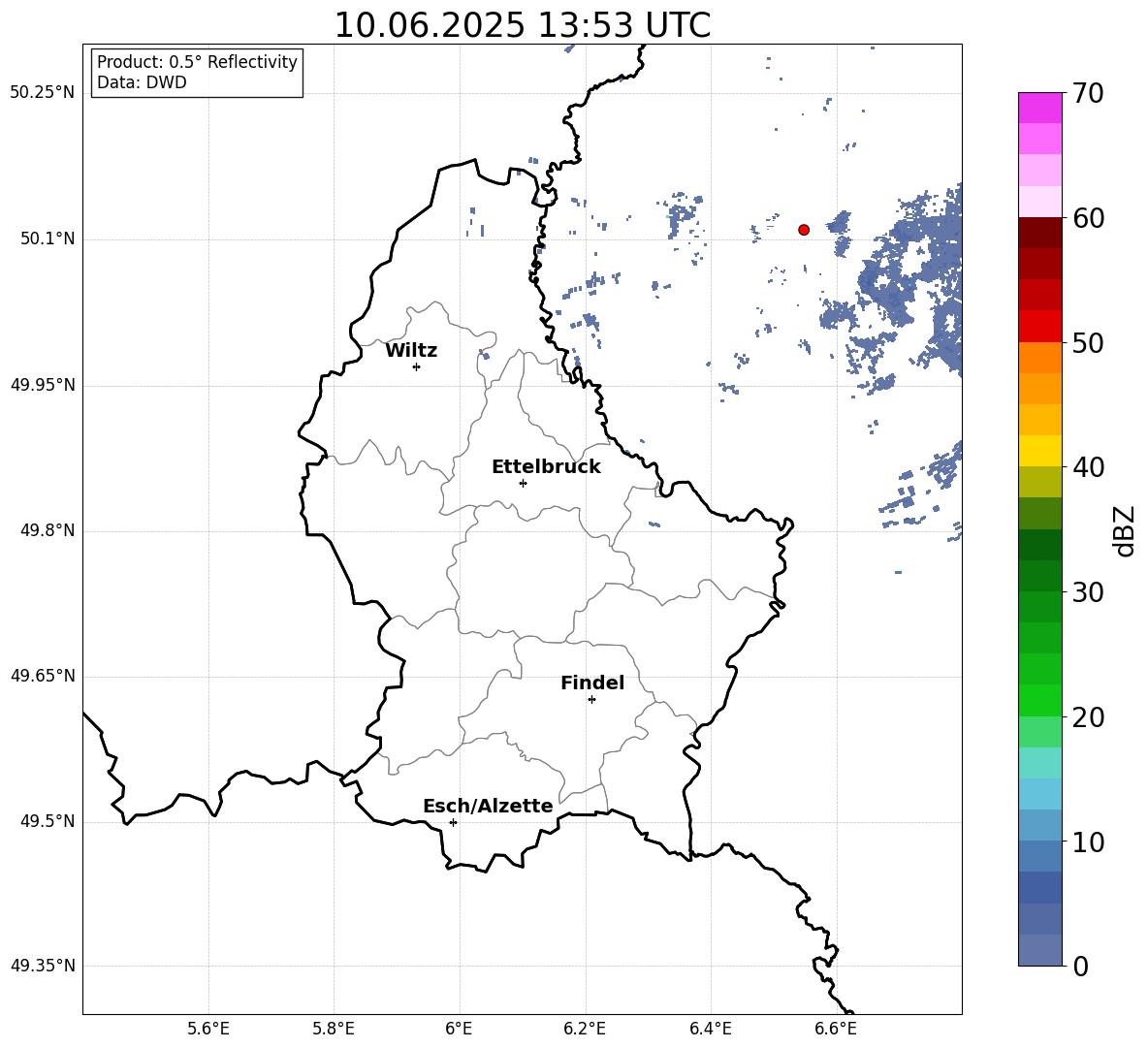Click the 0 colorbar tick label
The image size is (1148, 1048).
click(x=1081, y=966)
